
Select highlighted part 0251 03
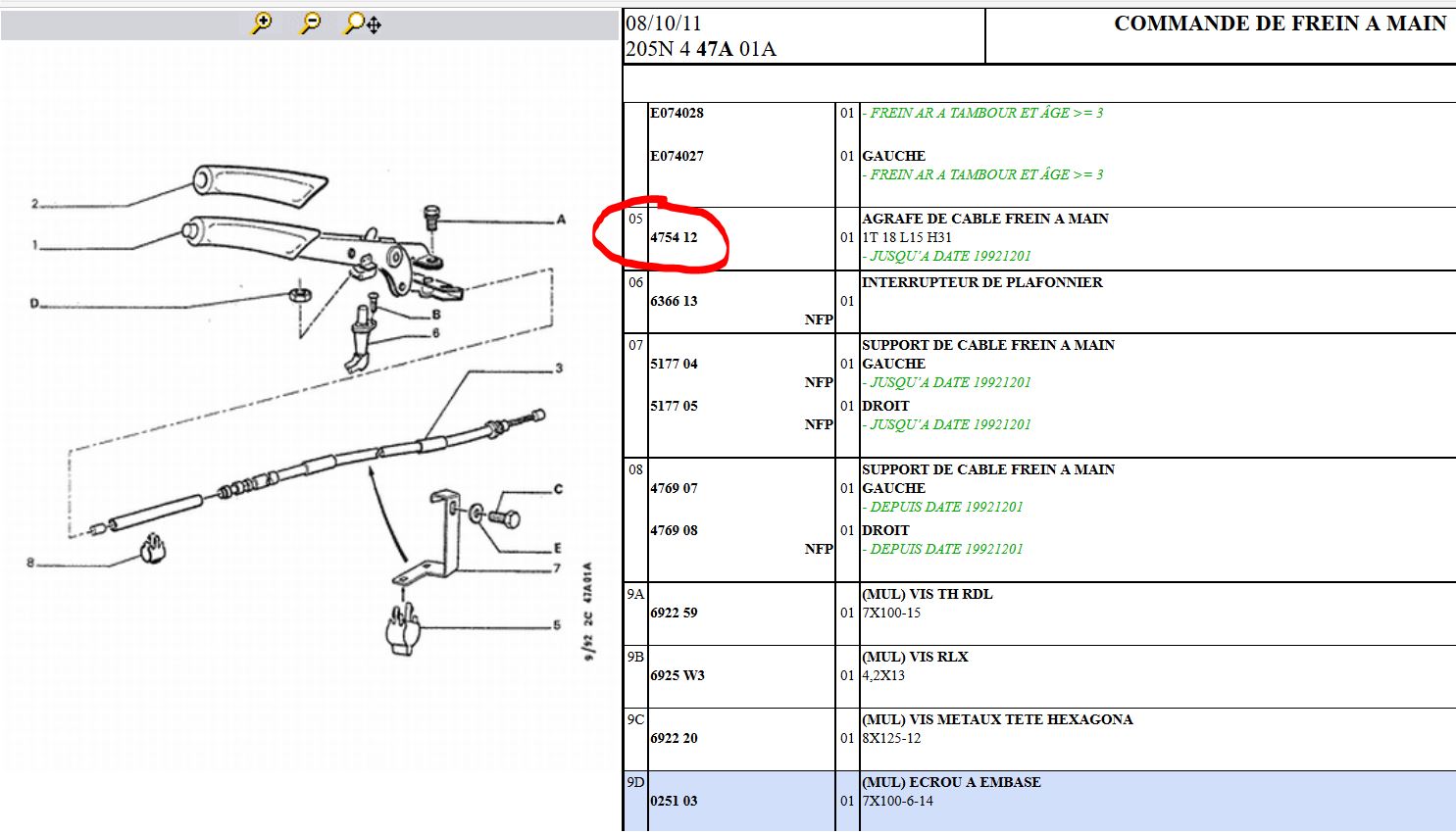674,801
